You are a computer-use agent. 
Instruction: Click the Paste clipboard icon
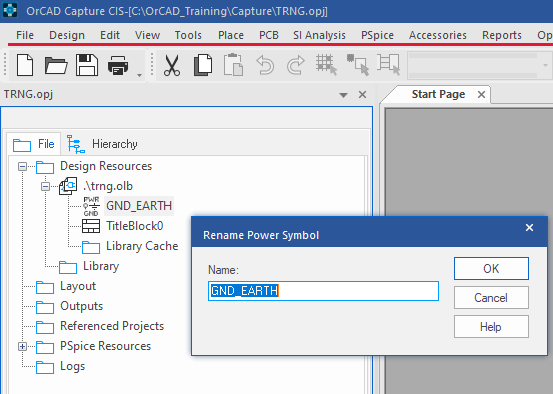coord(233,65)
